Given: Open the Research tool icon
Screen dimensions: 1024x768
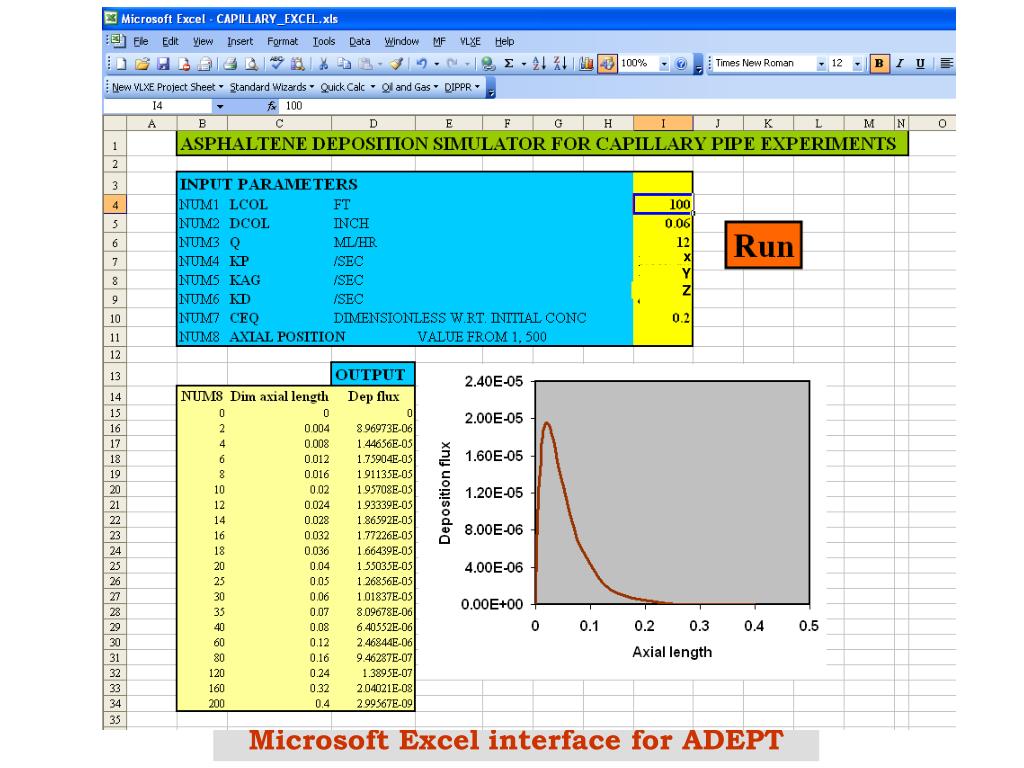Looking at the screenshot, I should pyautogui.click(x=298, y=63).
